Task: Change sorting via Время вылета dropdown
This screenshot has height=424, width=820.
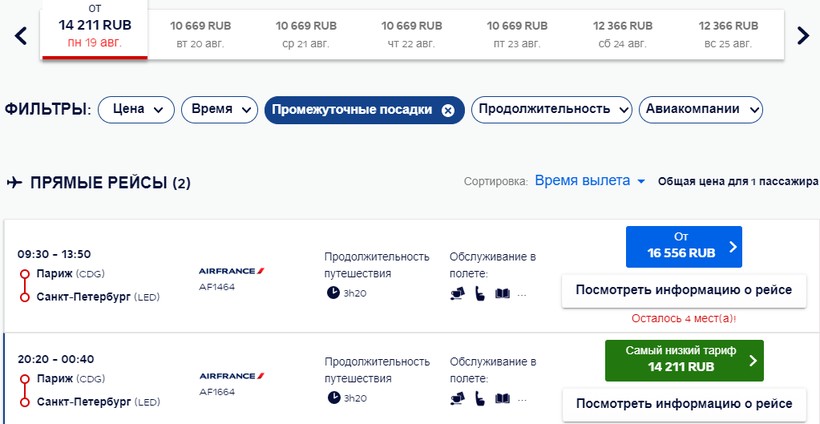Action: coord(589,181)
